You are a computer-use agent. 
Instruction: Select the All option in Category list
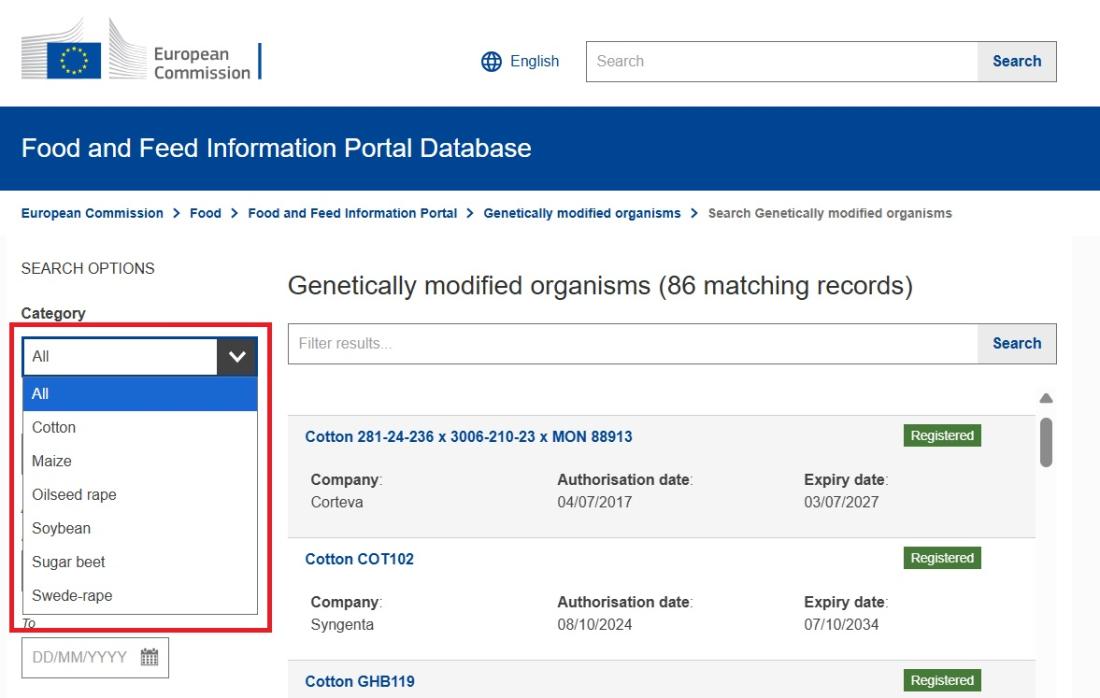point(41,394)
